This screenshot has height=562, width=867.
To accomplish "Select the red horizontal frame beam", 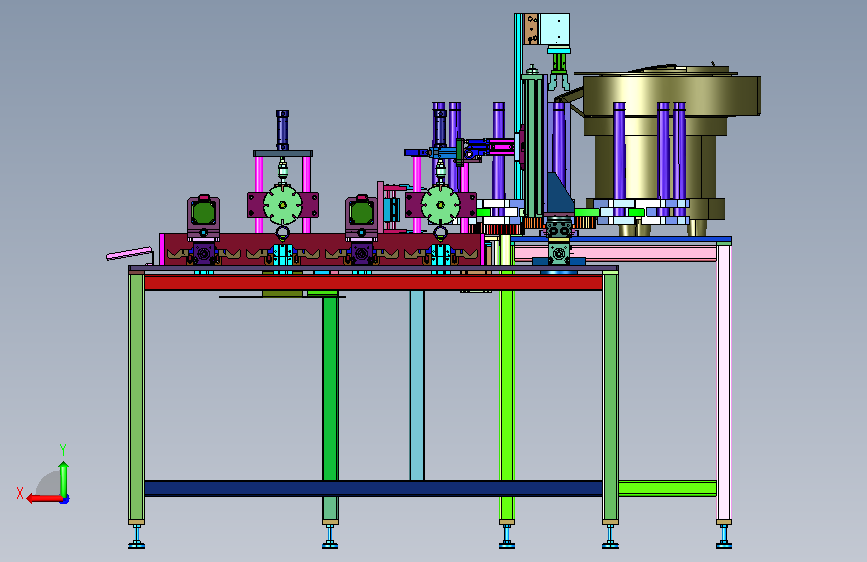I will (373, 283).
